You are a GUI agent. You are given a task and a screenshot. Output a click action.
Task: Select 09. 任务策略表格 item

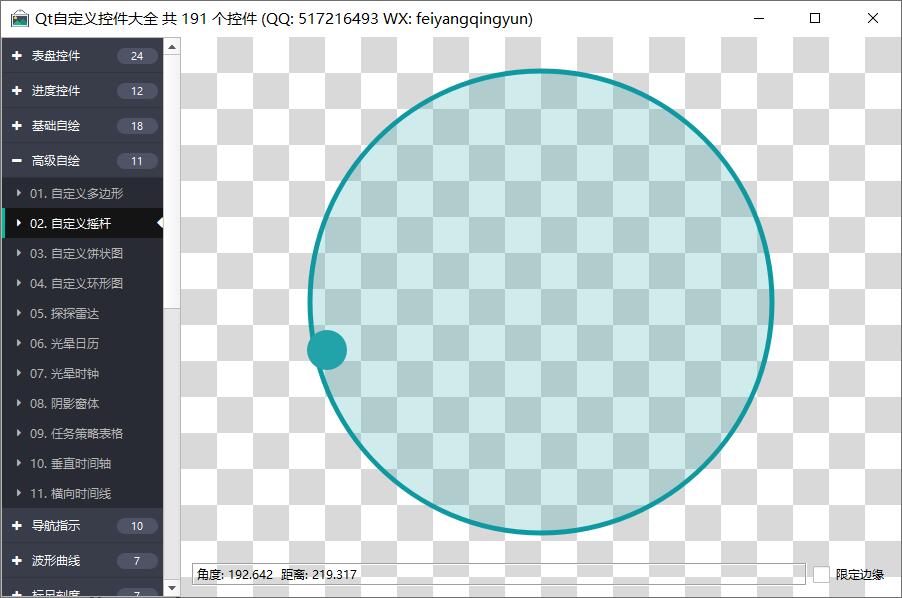[x=76, y=434]
